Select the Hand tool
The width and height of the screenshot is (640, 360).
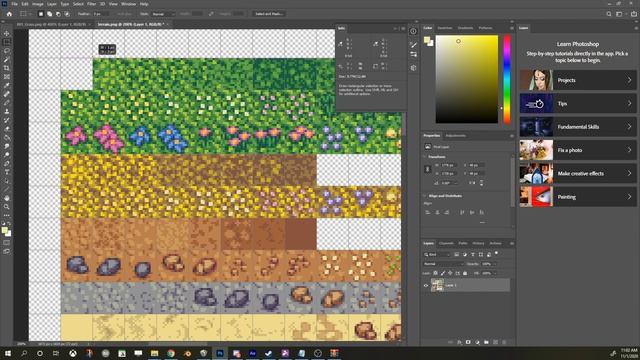coord(7,198)
